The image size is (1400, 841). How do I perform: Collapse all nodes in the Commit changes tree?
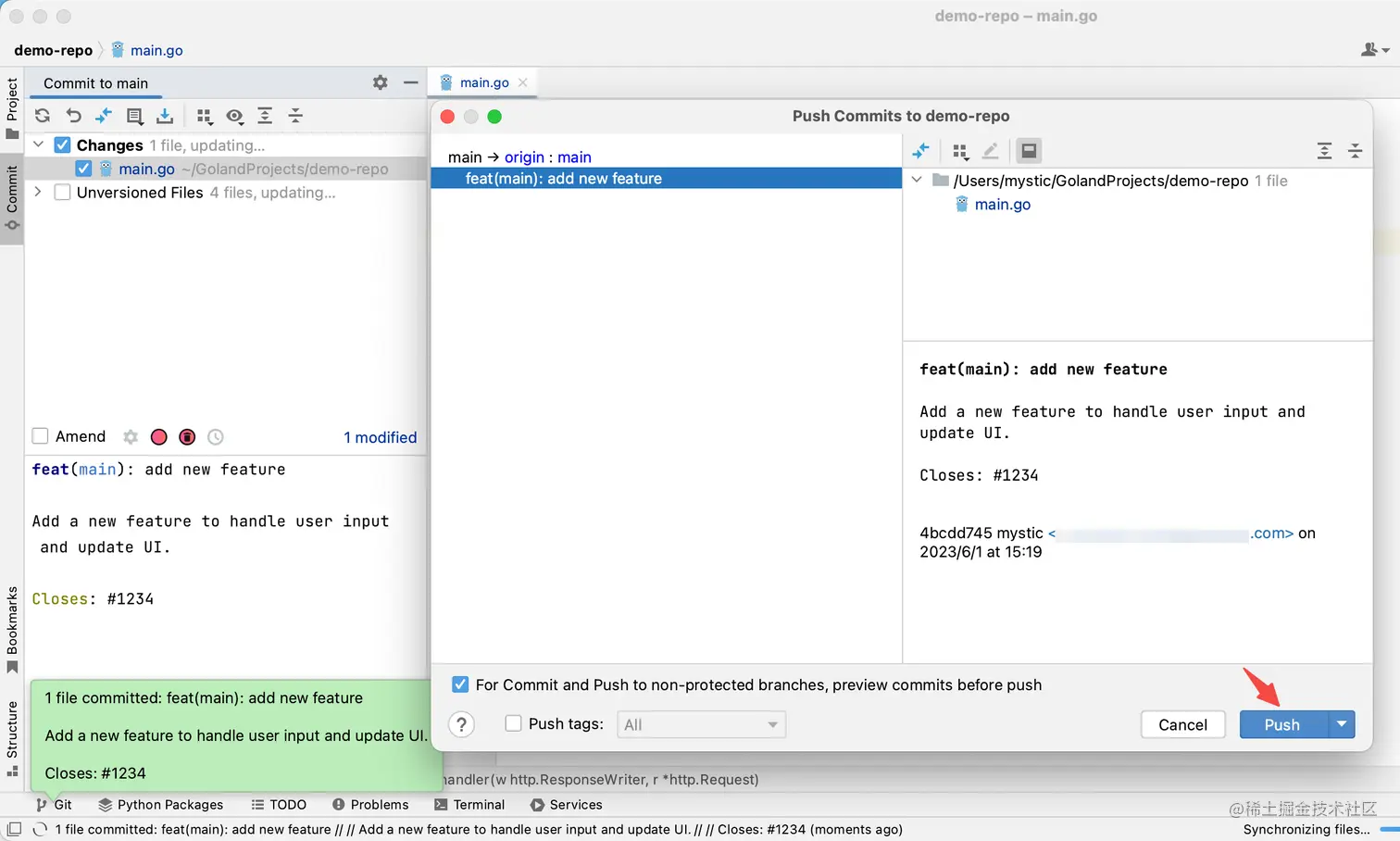click(295, 116)
